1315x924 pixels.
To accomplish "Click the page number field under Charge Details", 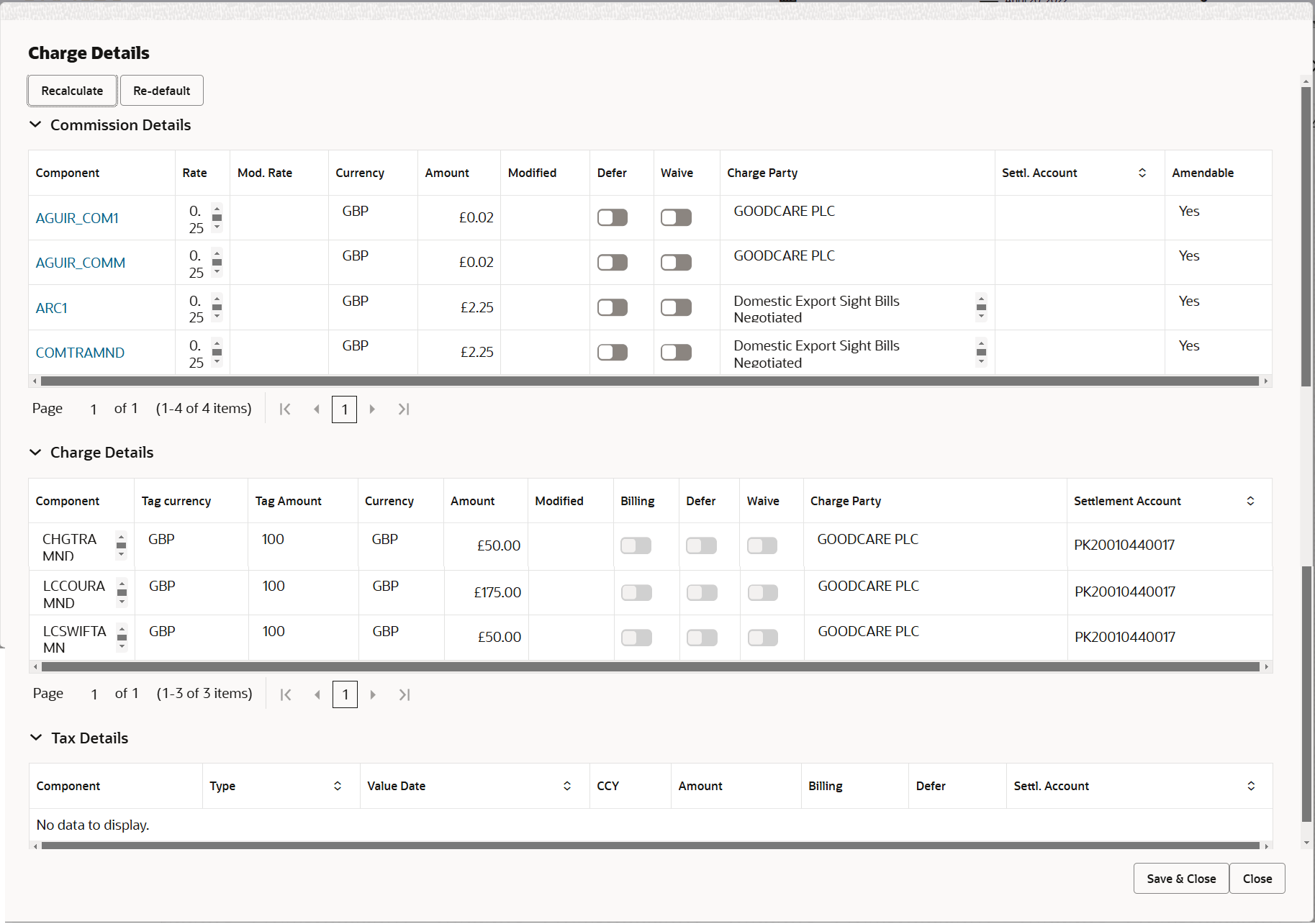I will [x=345, y=694].
